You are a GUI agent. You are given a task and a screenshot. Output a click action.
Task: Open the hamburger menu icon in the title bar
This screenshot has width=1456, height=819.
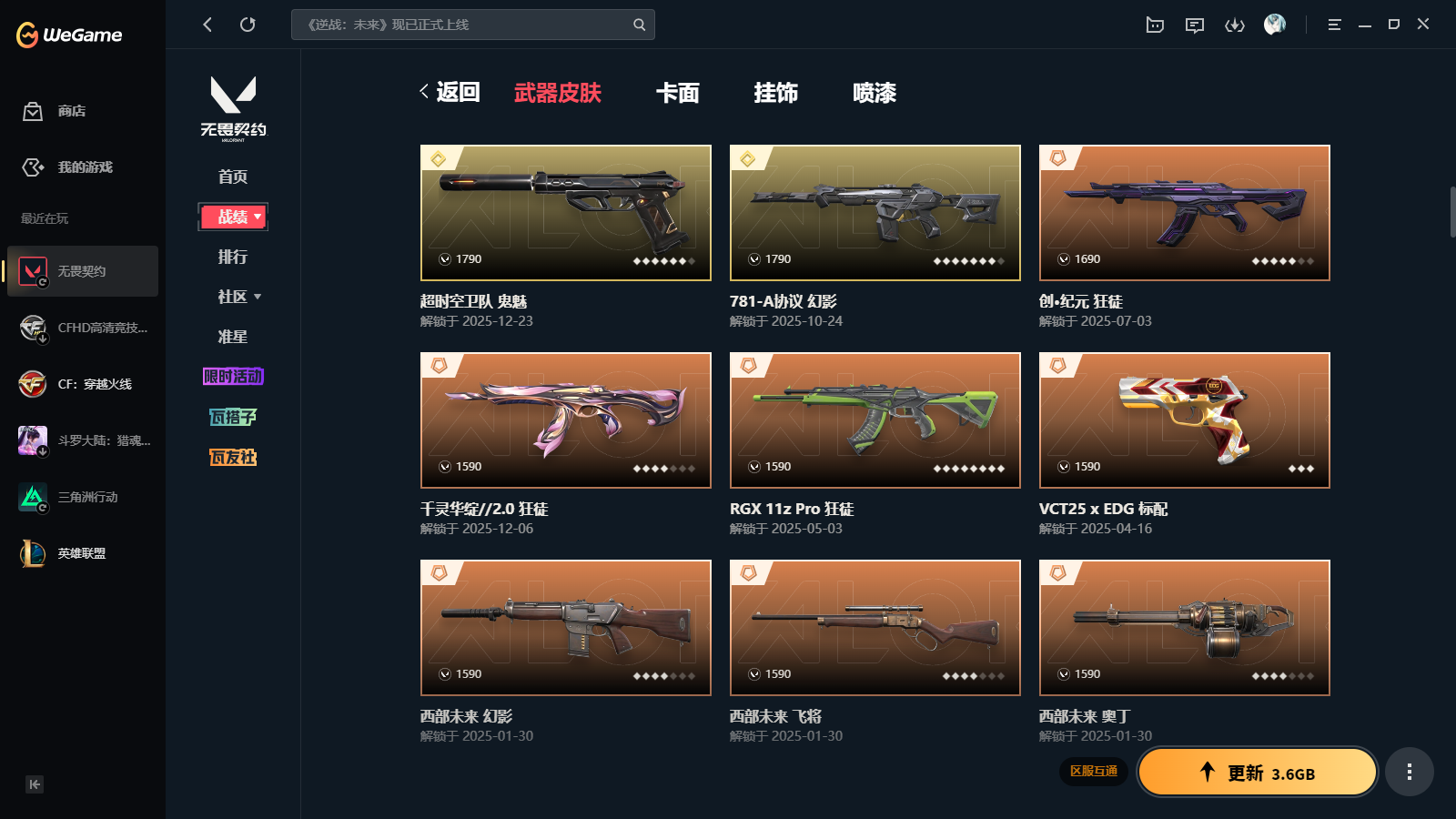(1334, 25)
